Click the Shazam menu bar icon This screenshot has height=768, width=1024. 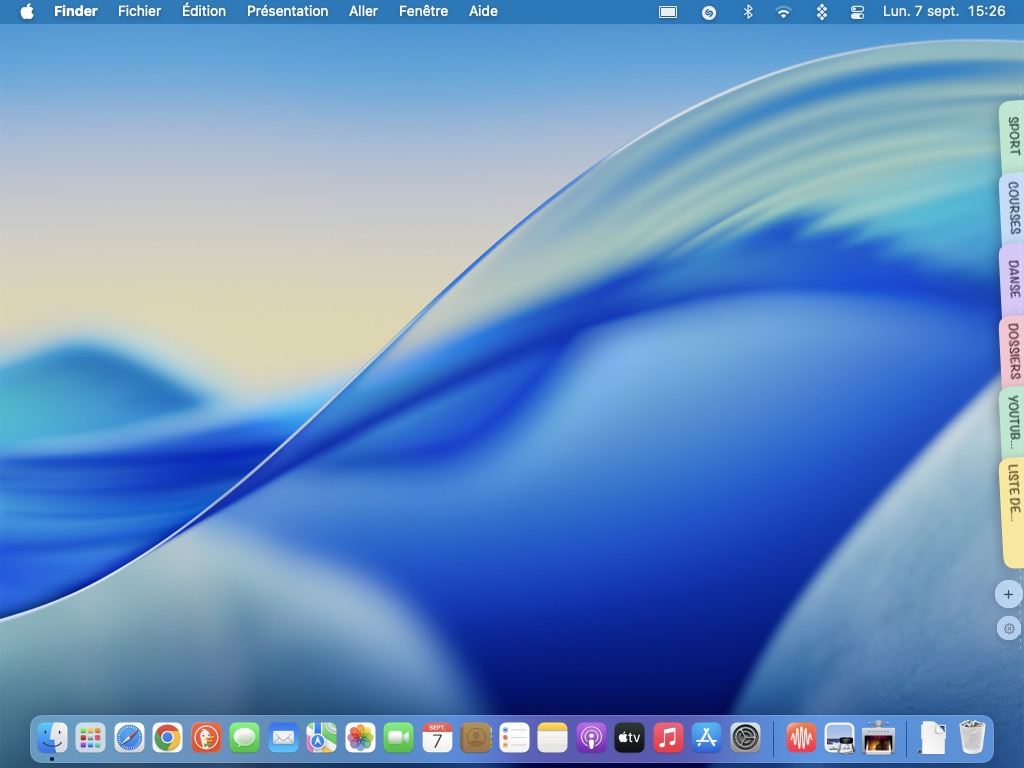(709, 12)
